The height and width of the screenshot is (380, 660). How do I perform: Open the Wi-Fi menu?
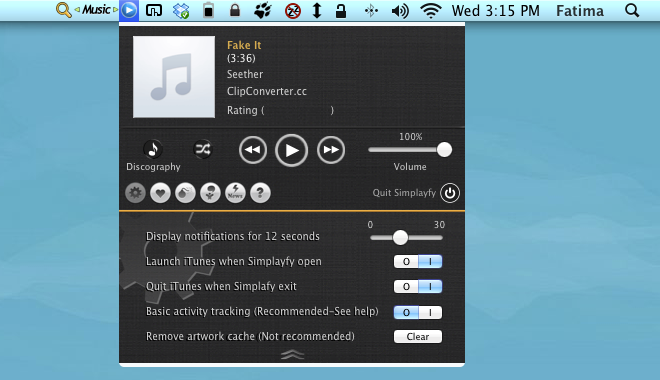[431, 11]
